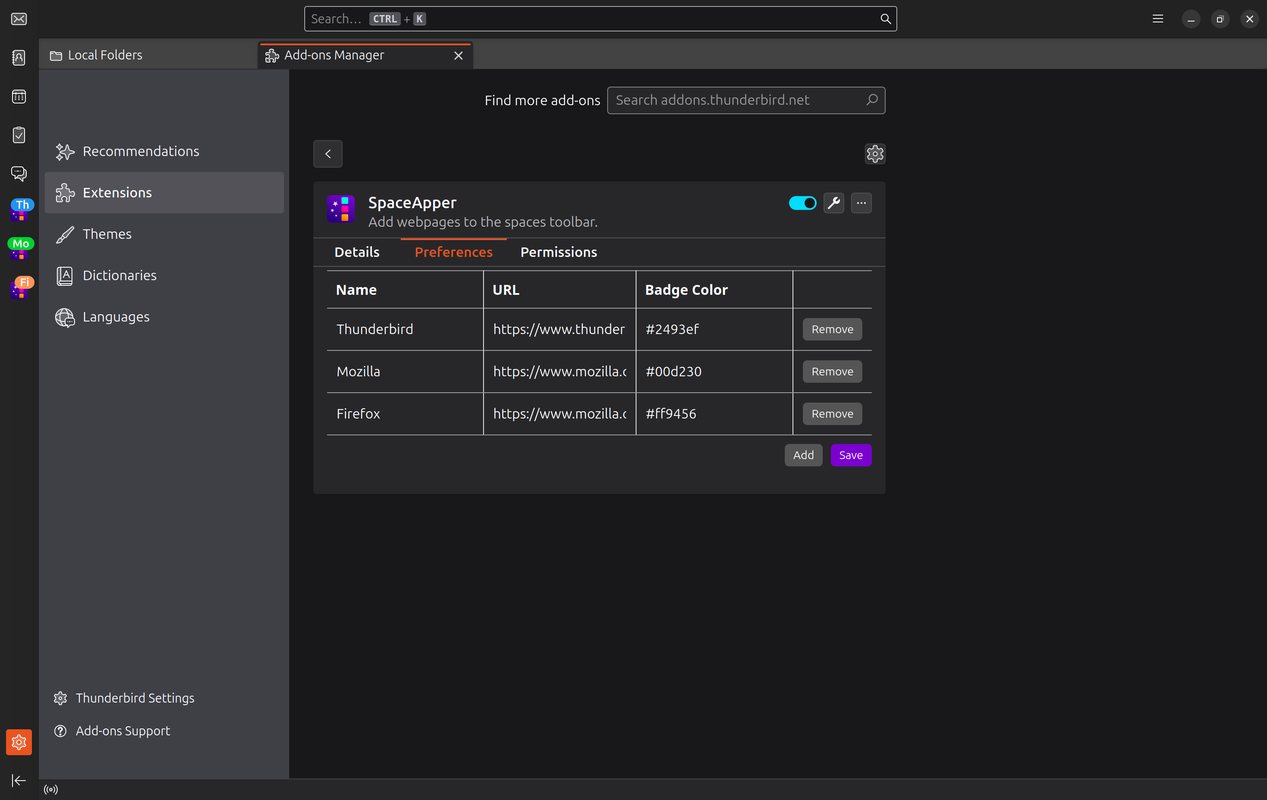Click the Add button
The height and width of the screenshot is (800, 1267).
[x=804, y=455]
